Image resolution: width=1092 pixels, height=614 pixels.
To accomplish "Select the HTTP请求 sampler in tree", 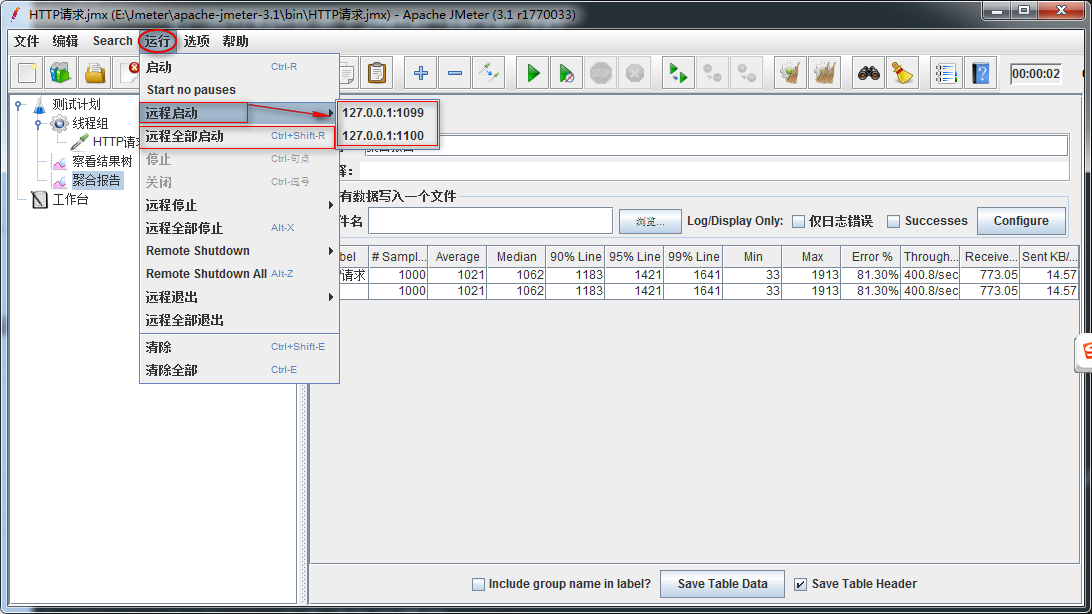I will 116,142.
